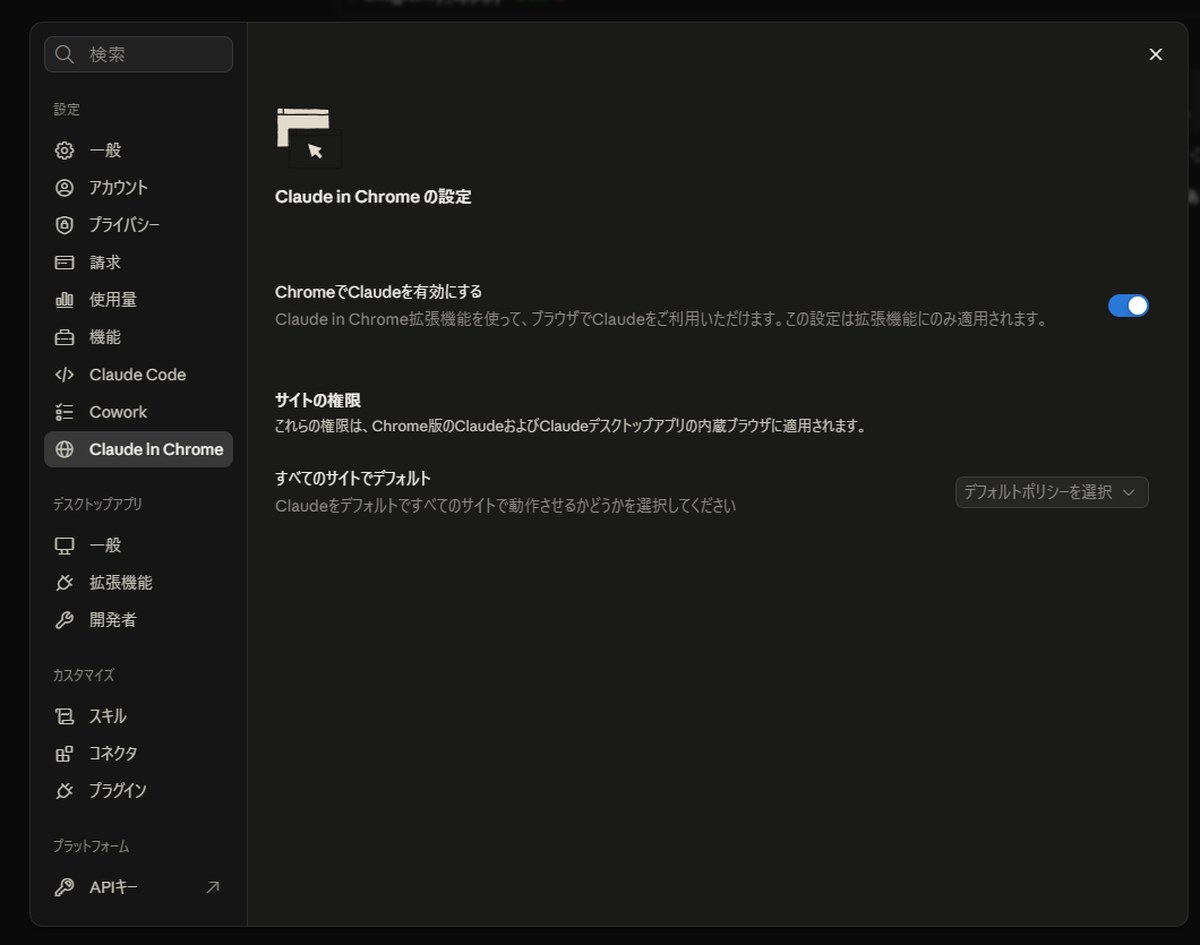This screenshot has height=945, width=1200.
Task: Click the Claude in Chrome の設定 heading
Action: coord(373,197)
